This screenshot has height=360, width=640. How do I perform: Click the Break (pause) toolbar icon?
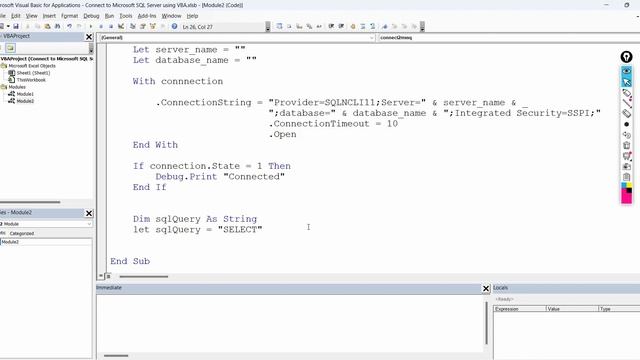tap(101, 26)
